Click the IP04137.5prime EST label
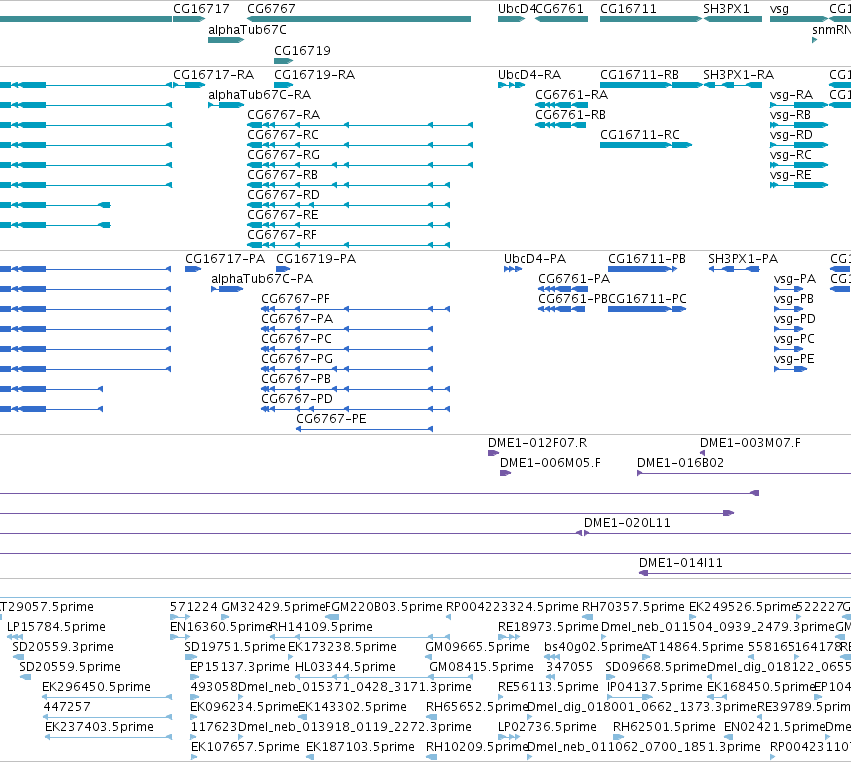851x762 pixels. (x=655, y=687)
